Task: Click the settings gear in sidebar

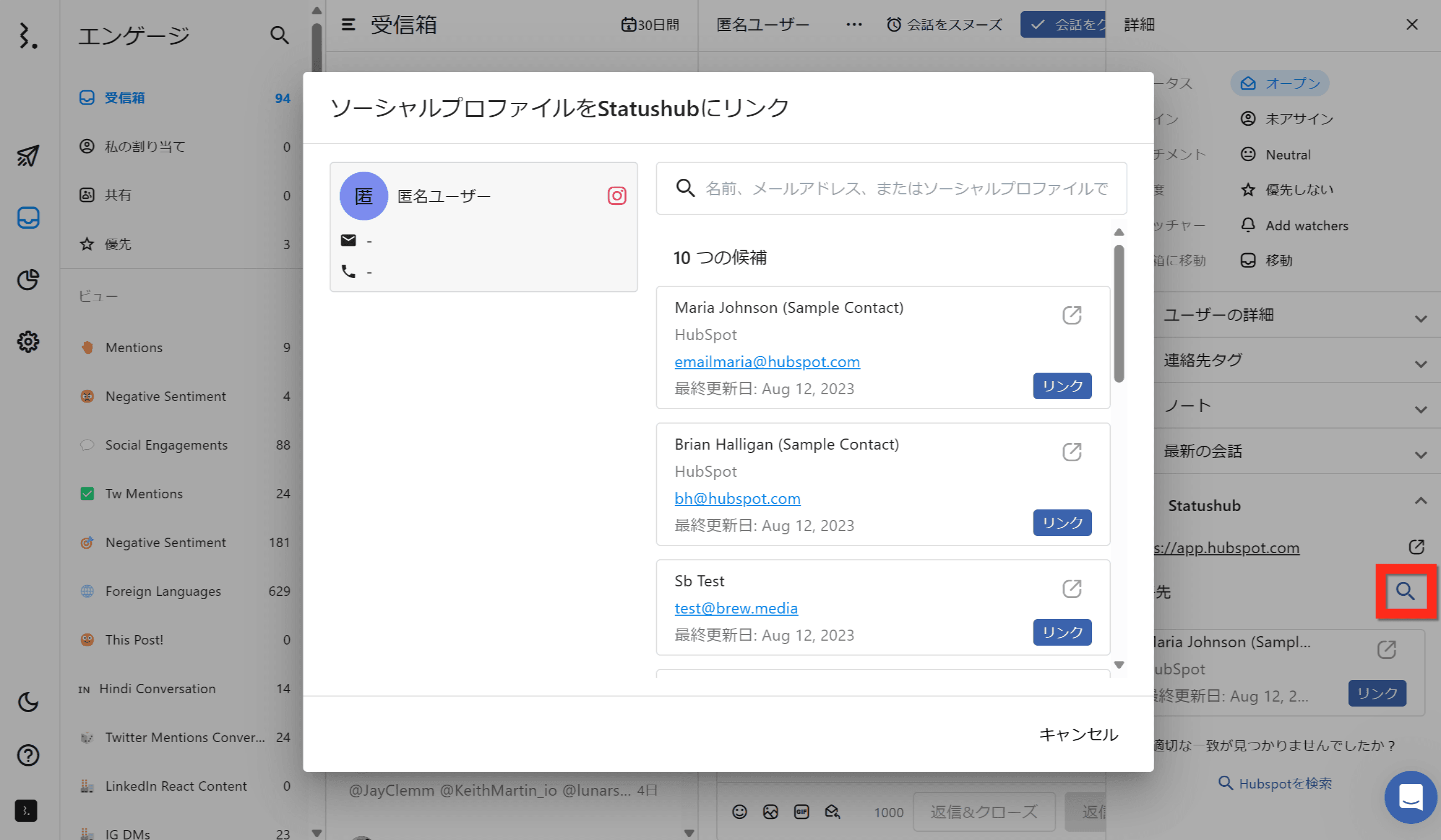Action: (x=28, y=342)
